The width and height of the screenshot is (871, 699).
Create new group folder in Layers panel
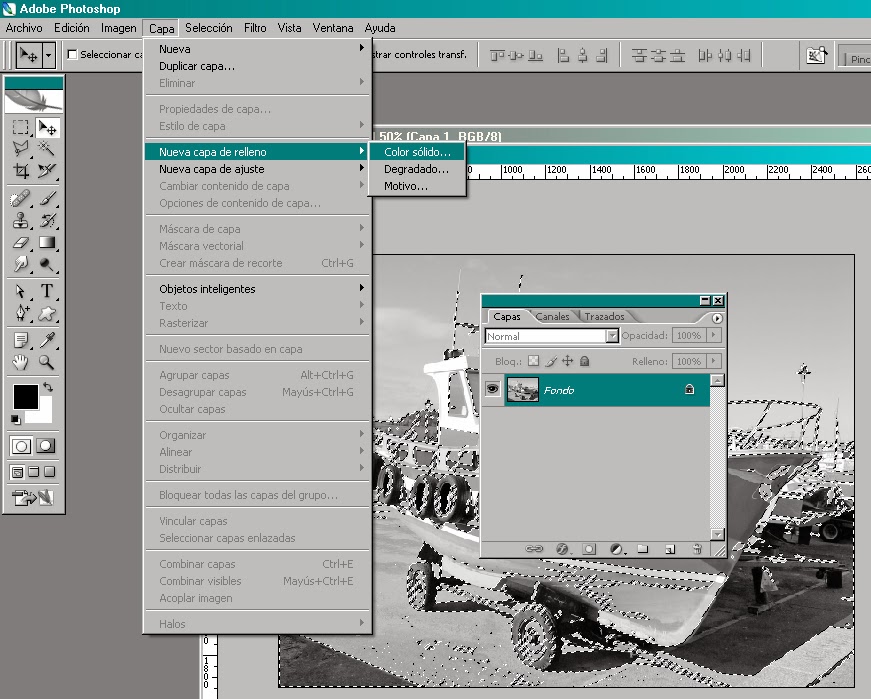[x=643, y=549]
